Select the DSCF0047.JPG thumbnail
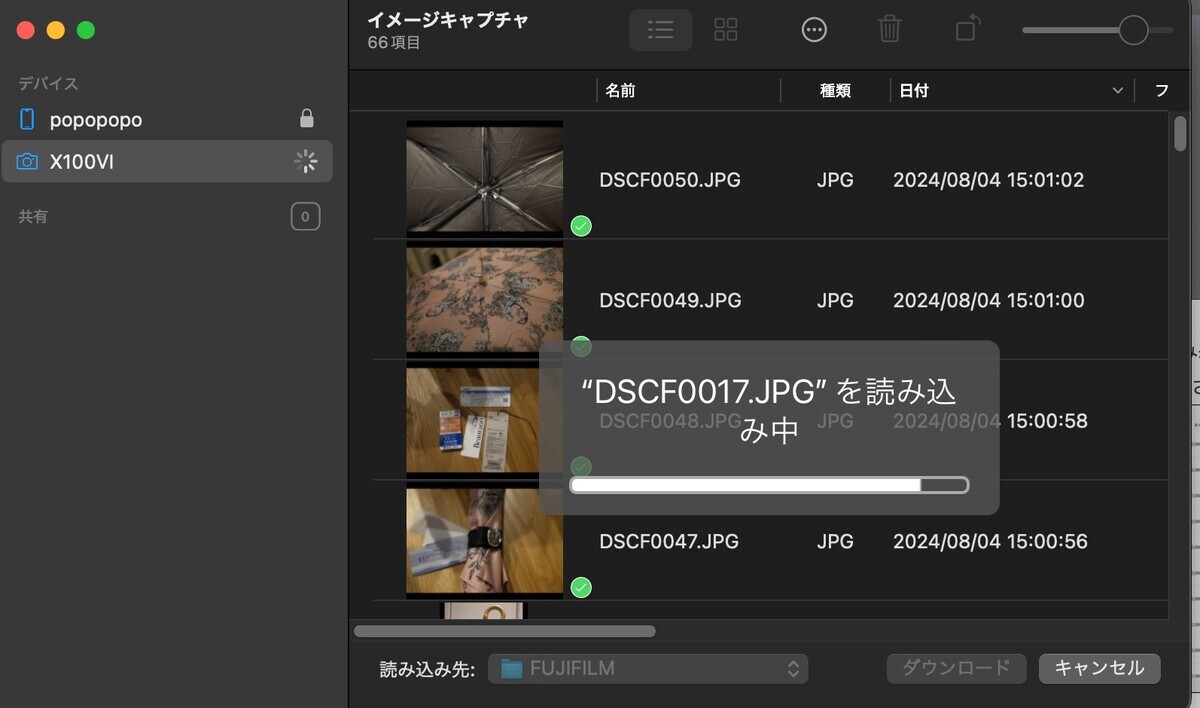The width and height of the screenshot is (1200, 708). 485,541
